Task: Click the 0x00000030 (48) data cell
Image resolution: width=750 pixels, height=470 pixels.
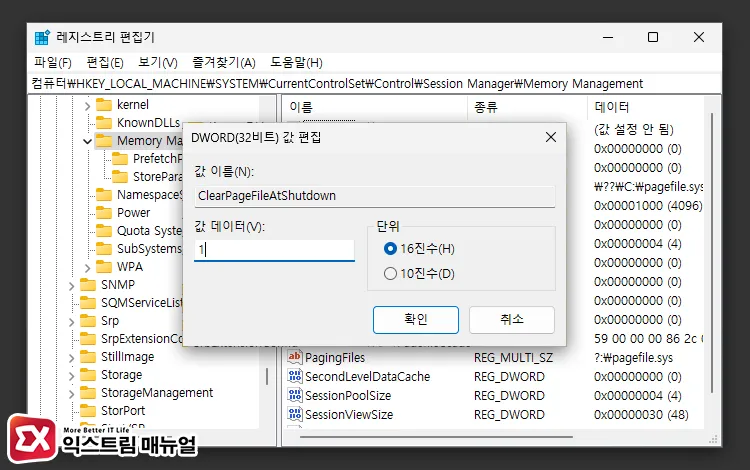Action: pos(641,415)
